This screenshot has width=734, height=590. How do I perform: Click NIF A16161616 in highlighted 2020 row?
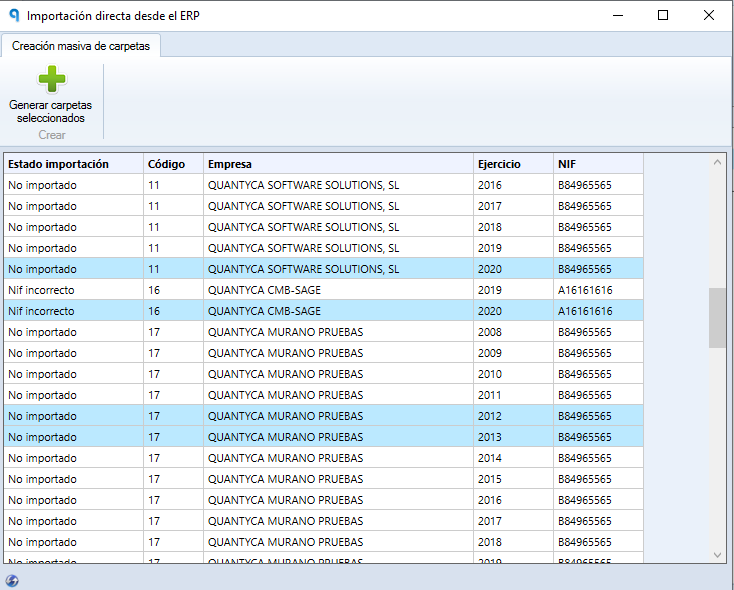585,311
